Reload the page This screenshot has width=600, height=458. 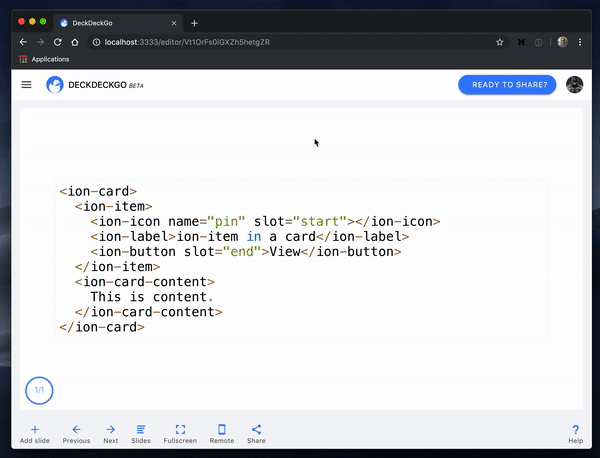point(57,42)
